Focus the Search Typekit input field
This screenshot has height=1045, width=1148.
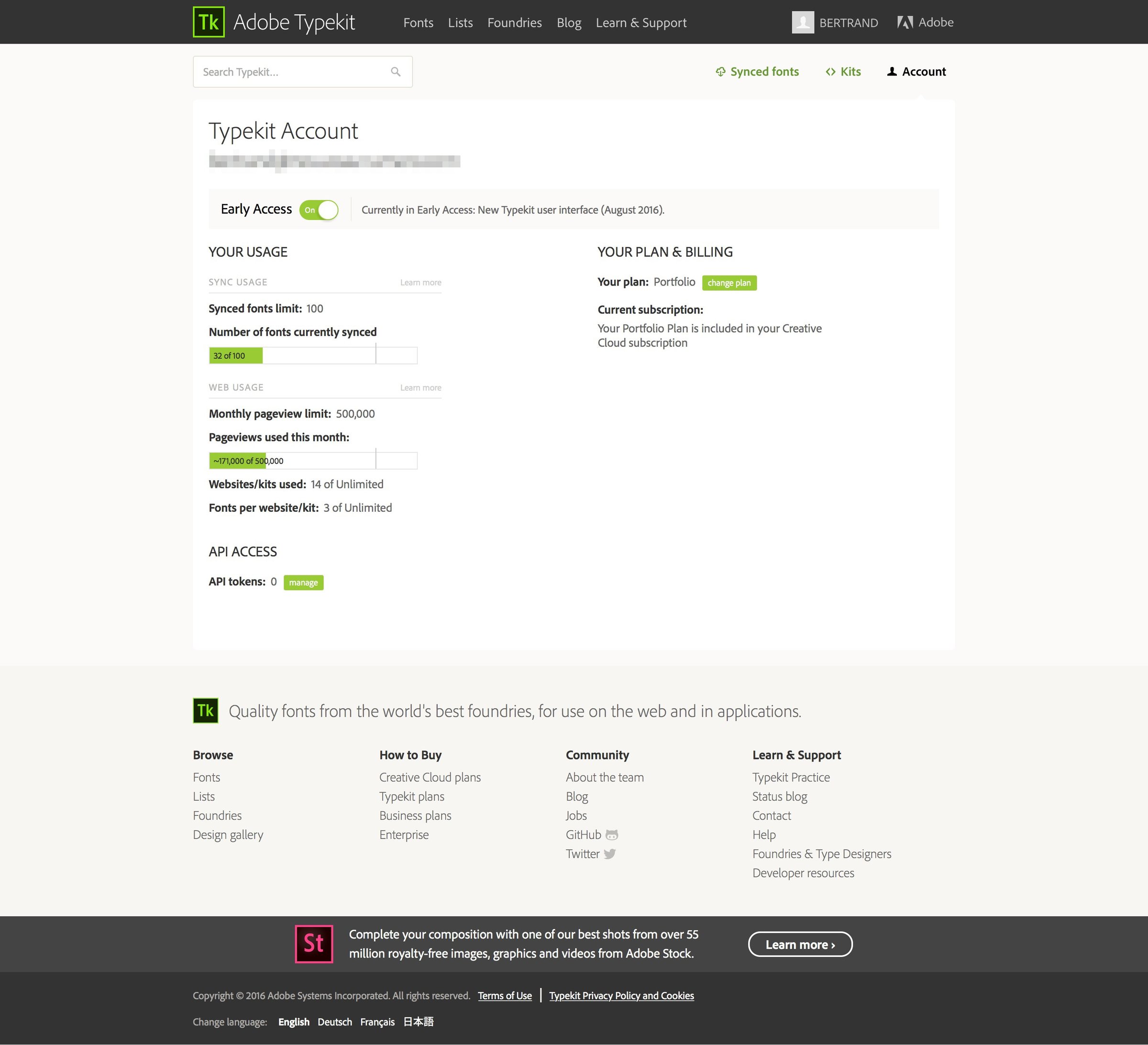tap(303, 72)
